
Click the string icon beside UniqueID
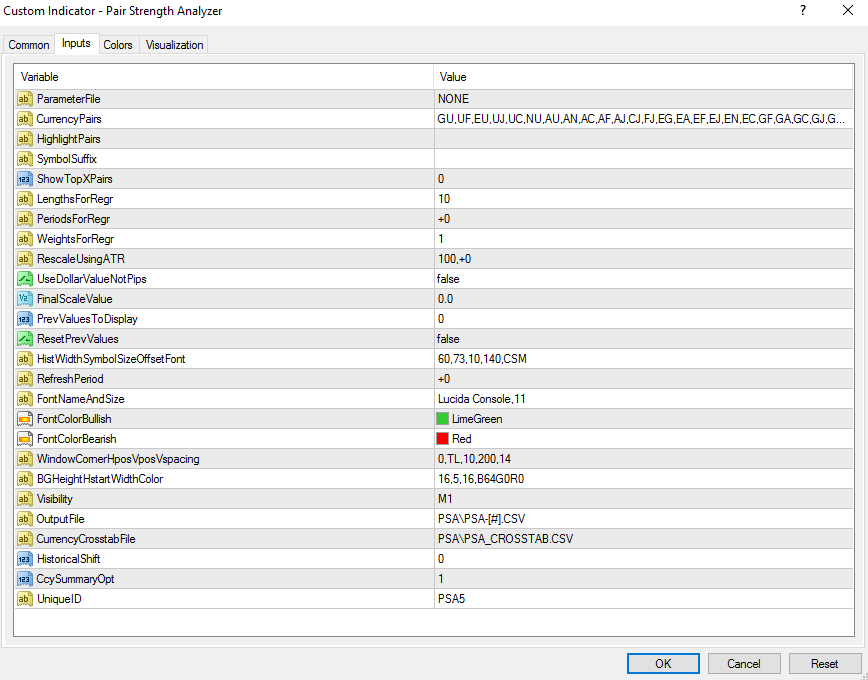click(25, 599)
